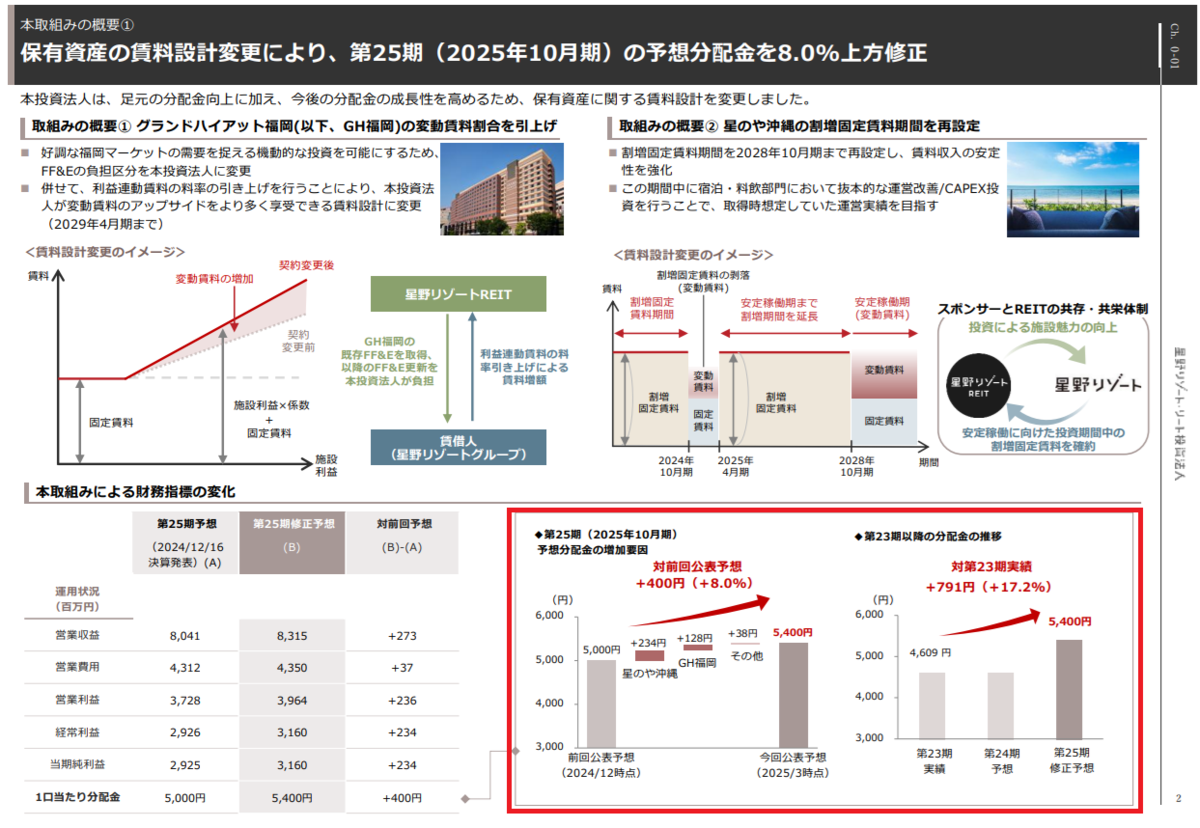Click the 1口当たり分配金 difference +400円
The image size is (1200, 828).
pyautogui.click(x=402, y=797)
